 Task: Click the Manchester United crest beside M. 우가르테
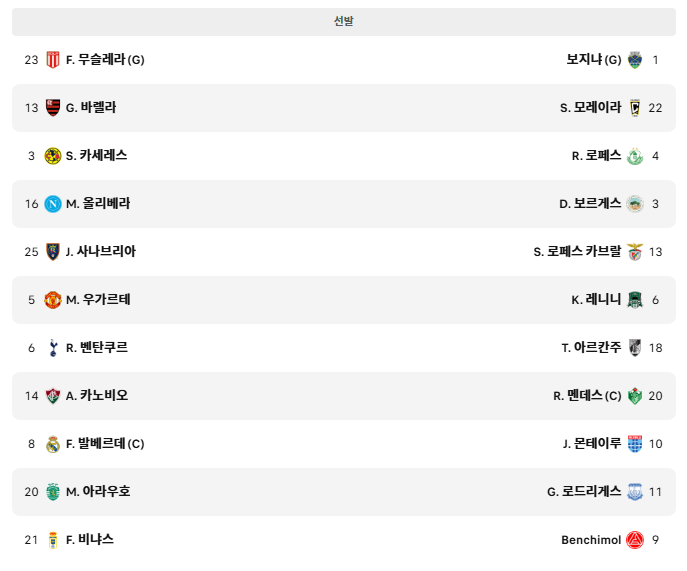click(53, 300)
